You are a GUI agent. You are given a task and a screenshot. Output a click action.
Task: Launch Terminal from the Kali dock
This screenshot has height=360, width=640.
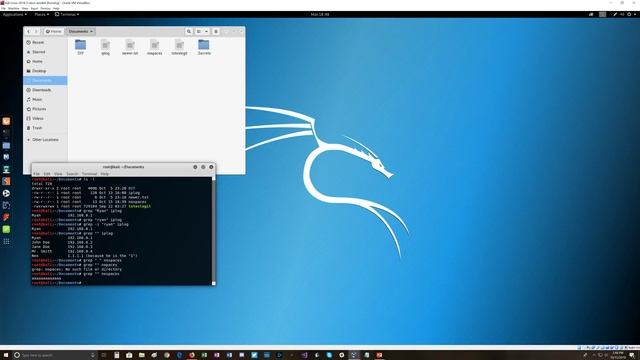coord(6,133)
